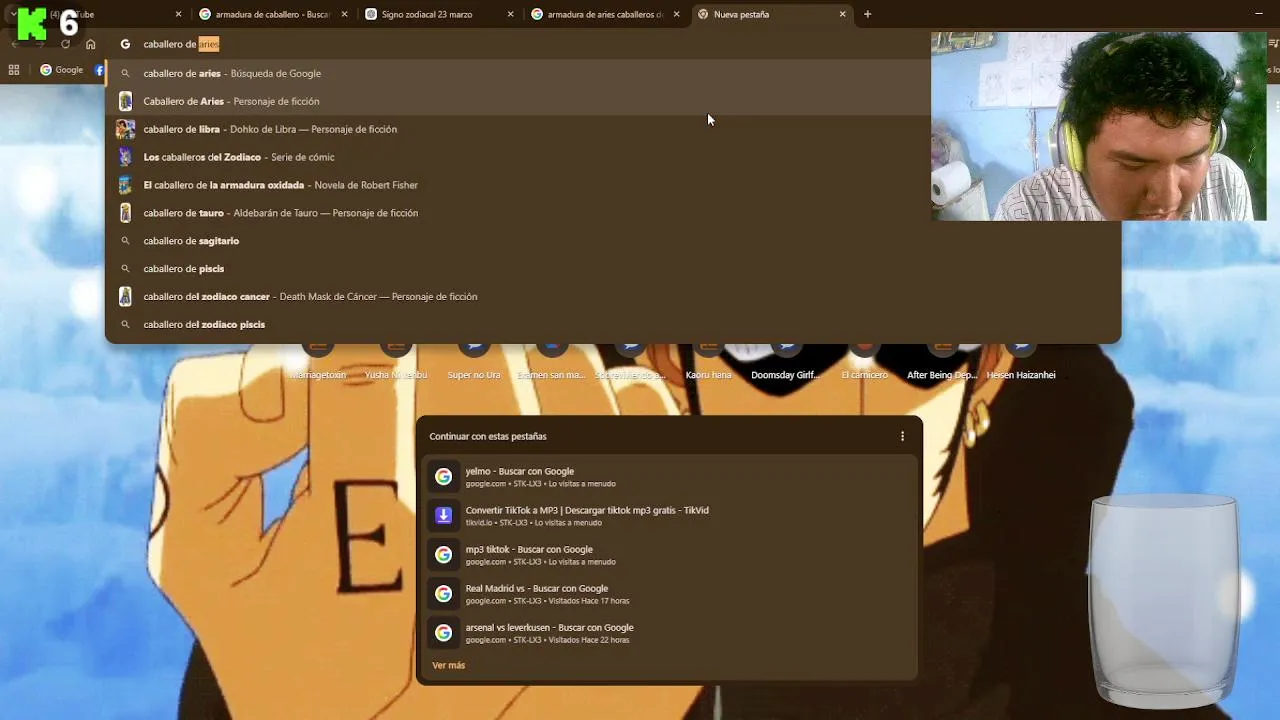Image resolution: width=1280 pixels, height=720 pixels.
Task: Open 'Real Madrid vs - Buscar con Google' entry
Action: point(667,594)
